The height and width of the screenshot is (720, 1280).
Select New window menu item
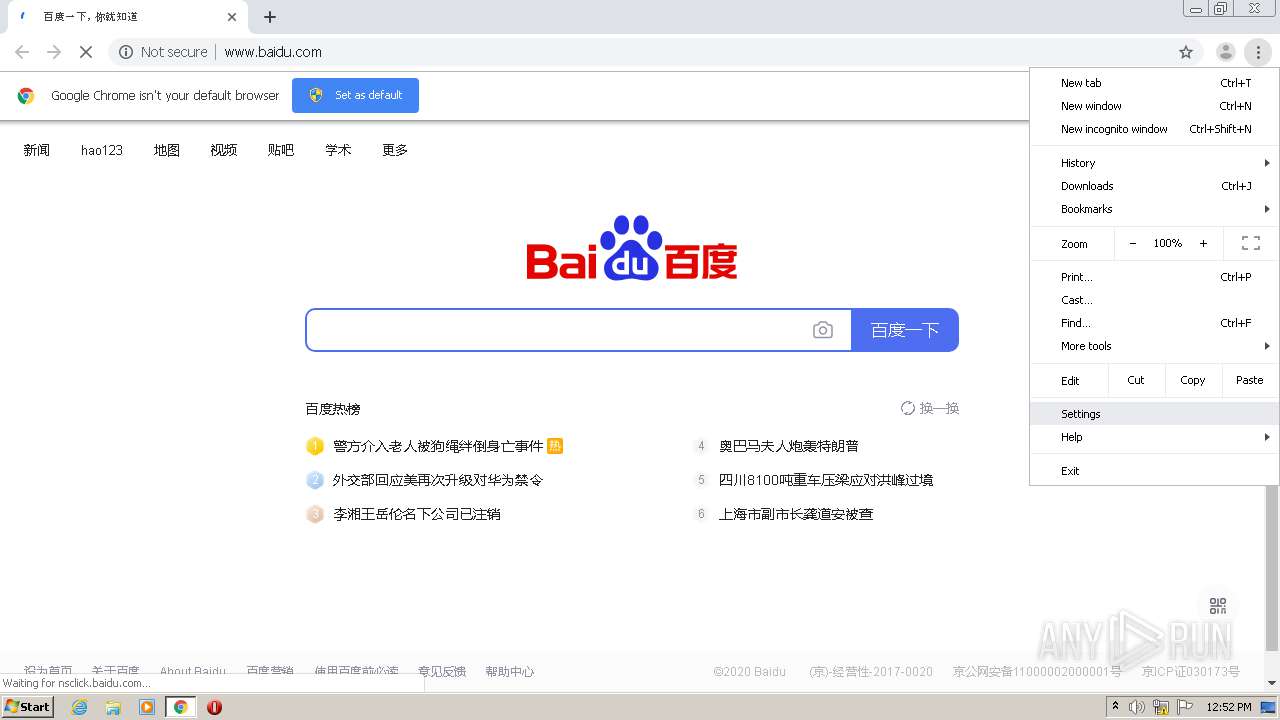click(1154, 106)
